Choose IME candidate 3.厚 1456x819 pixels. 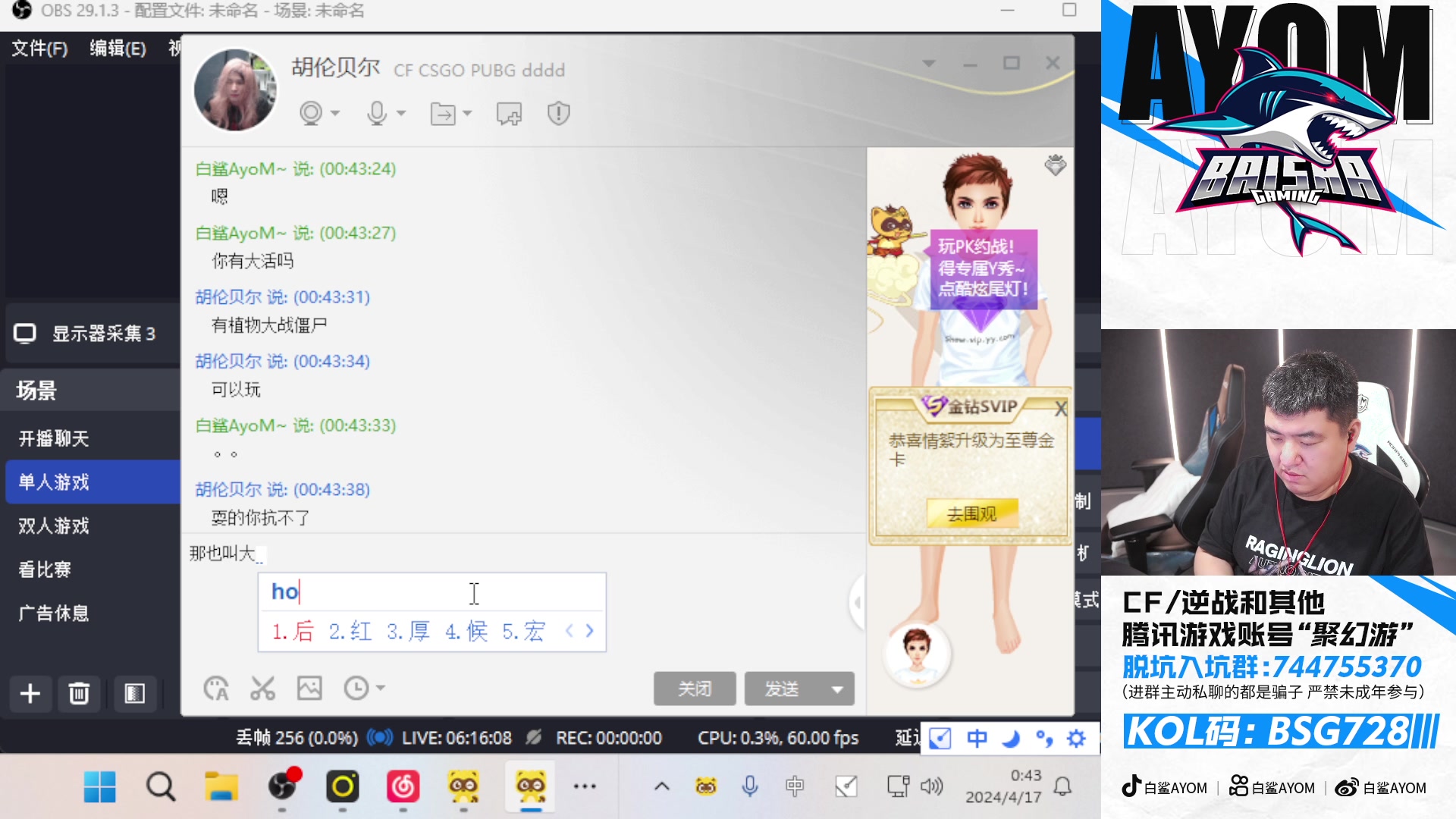coord(409,631)
